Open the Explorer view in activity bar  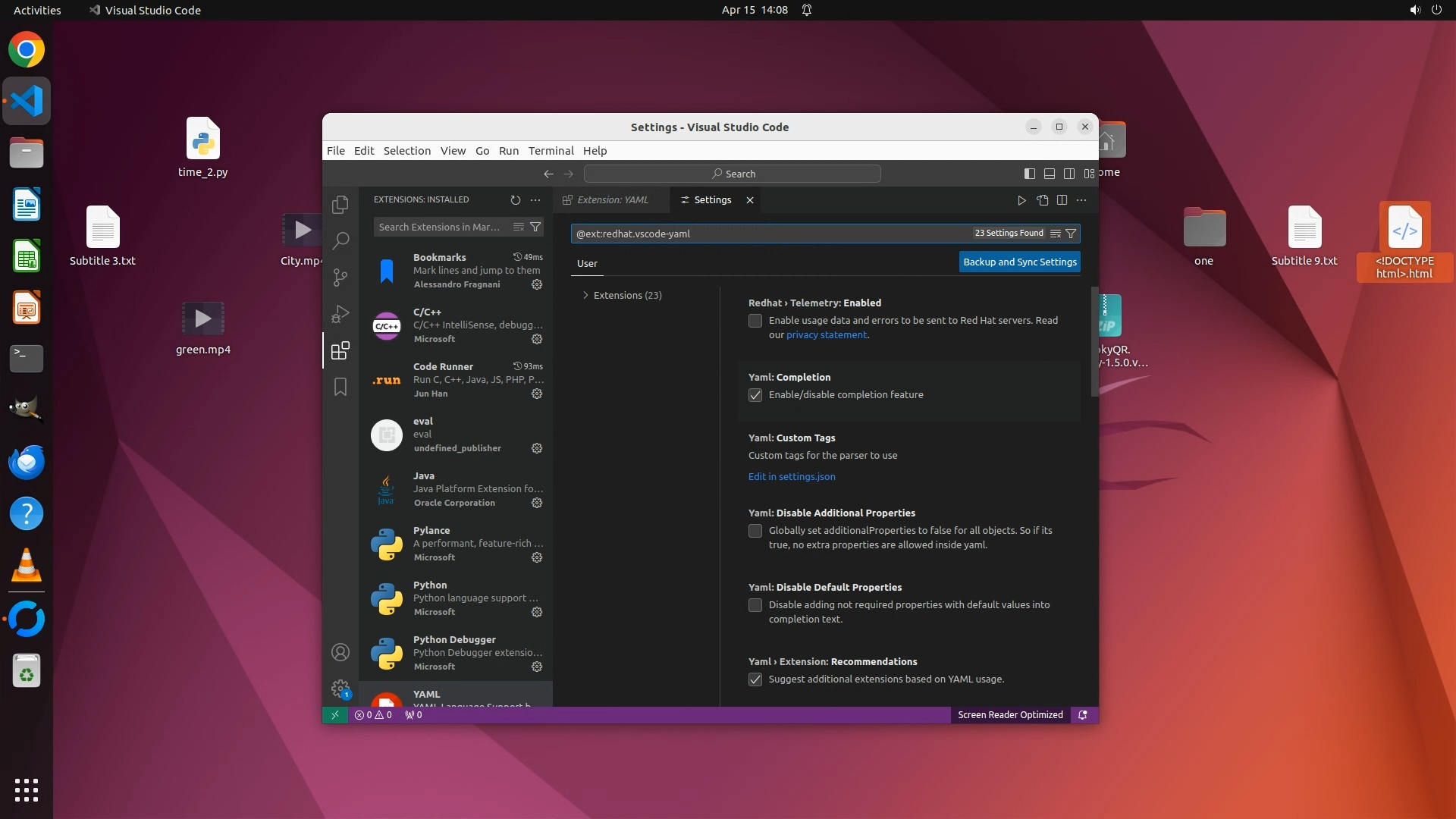[340, 204]
